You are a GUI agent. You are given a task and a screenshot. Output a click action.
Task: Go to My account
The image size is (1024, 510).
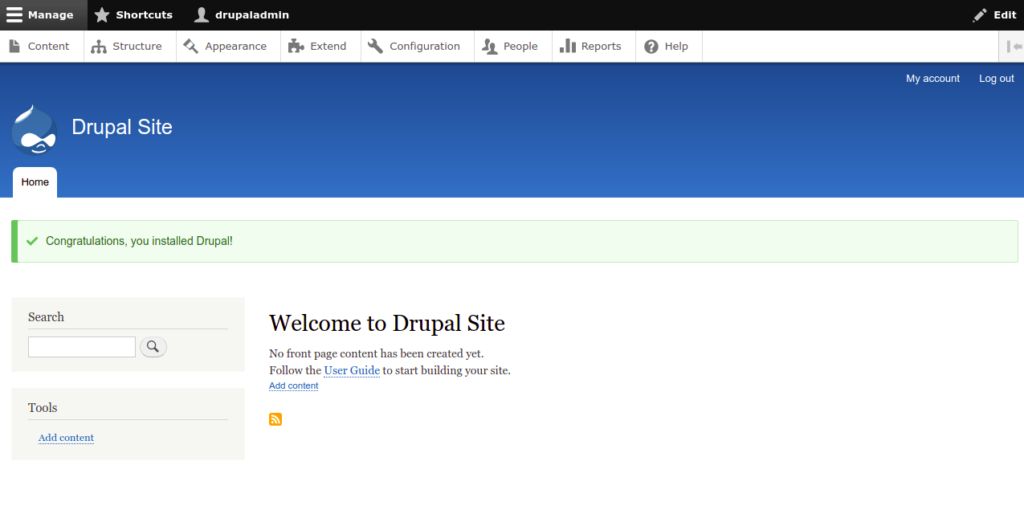933,78
